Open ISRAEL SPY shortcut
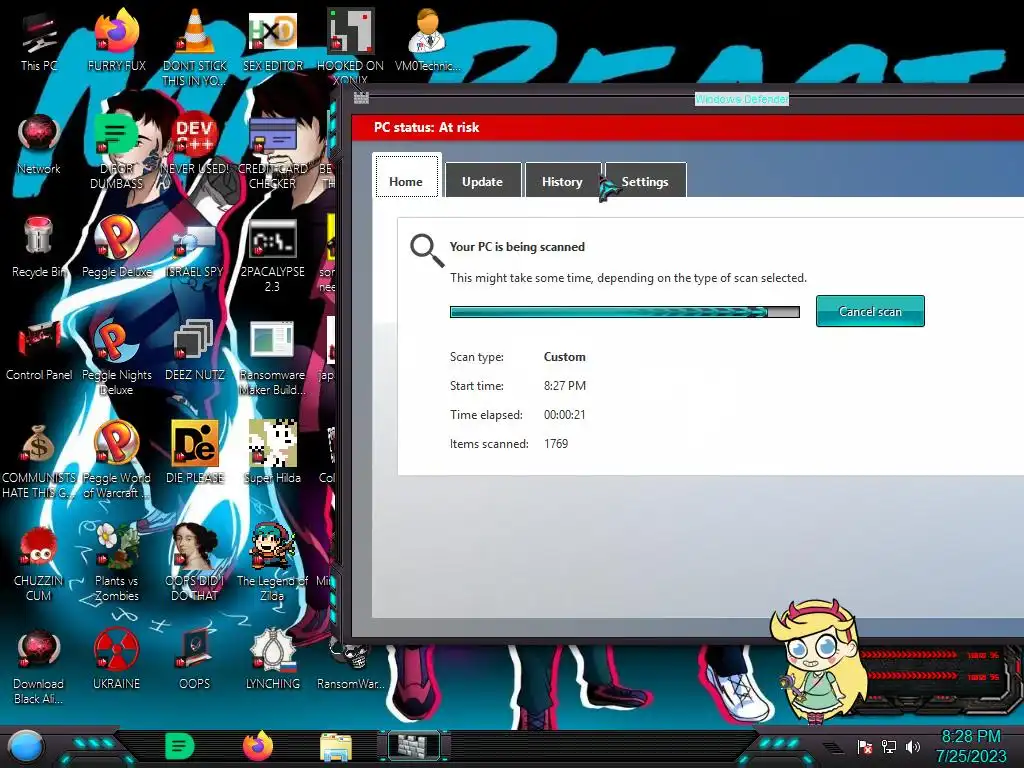 (195, 251)
